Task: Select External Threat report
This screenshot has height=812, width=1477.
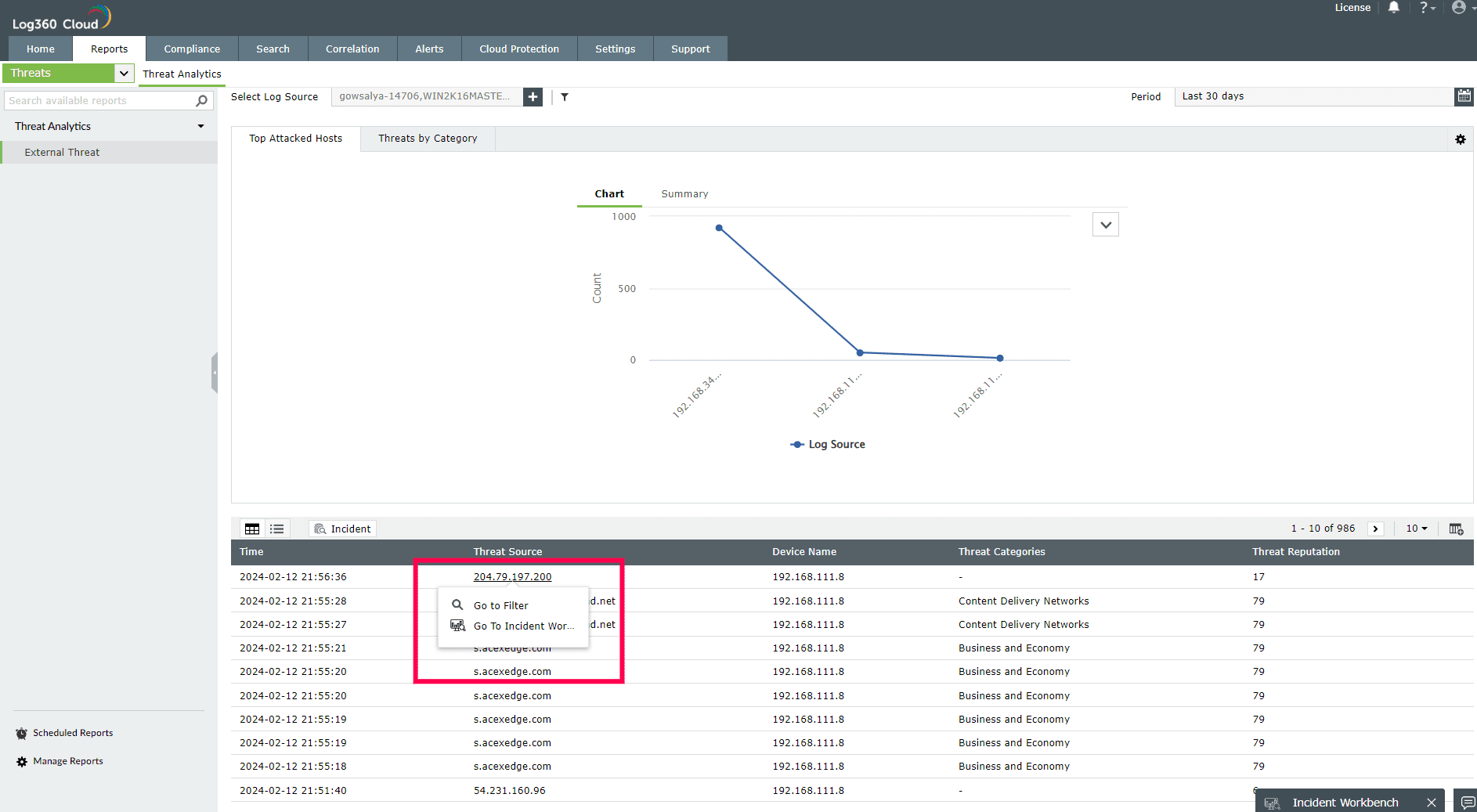Action: point(109,153)
